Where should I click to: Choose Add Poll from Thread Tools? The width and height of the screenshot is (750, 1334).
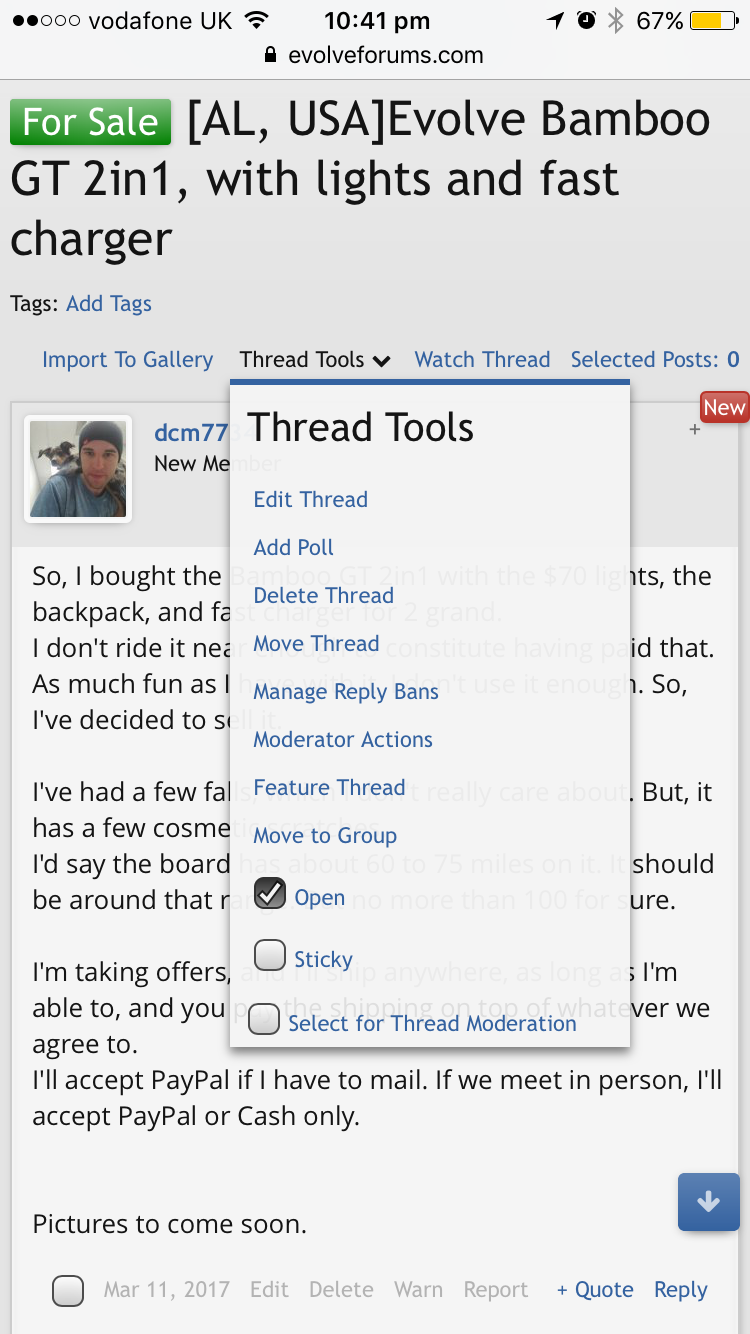point(294,547)
